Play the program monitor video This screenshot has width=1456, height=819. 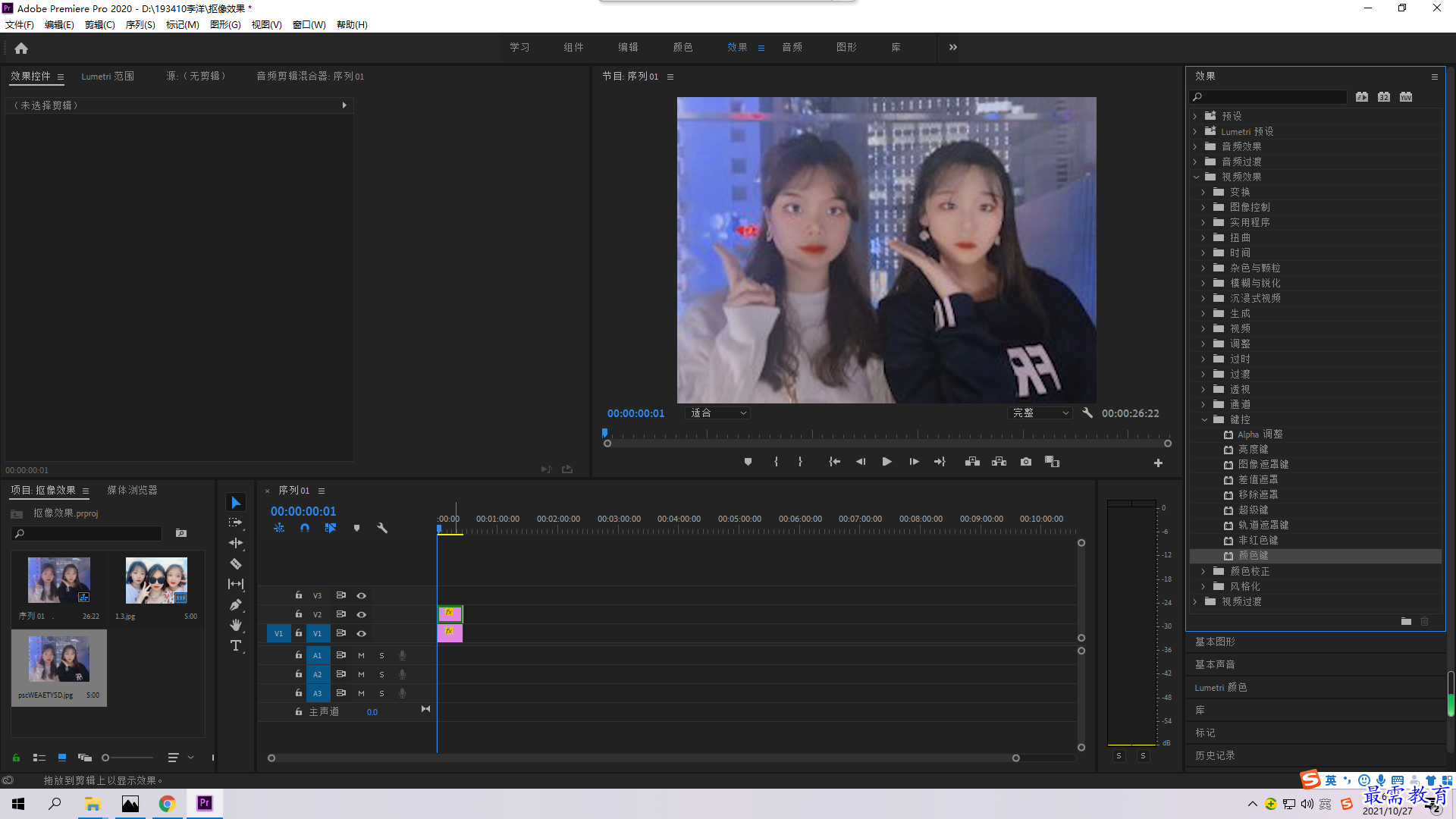click(886, 462)
